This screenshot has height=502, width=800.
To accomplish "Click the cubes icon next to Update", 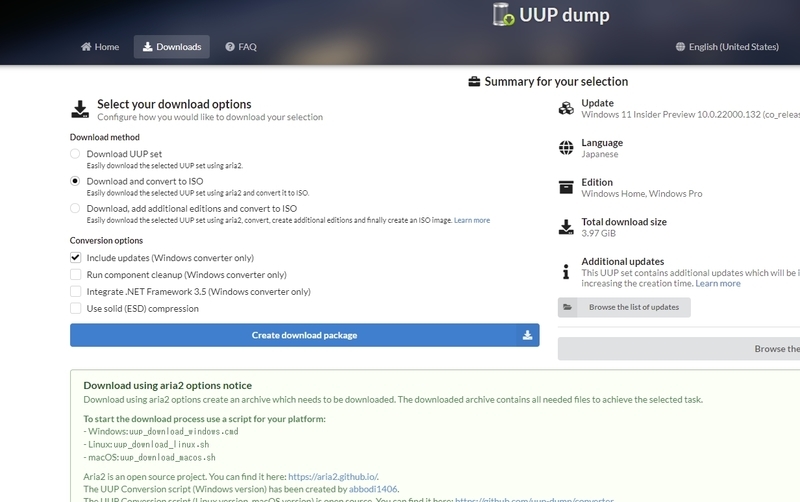I will (566, 108).
